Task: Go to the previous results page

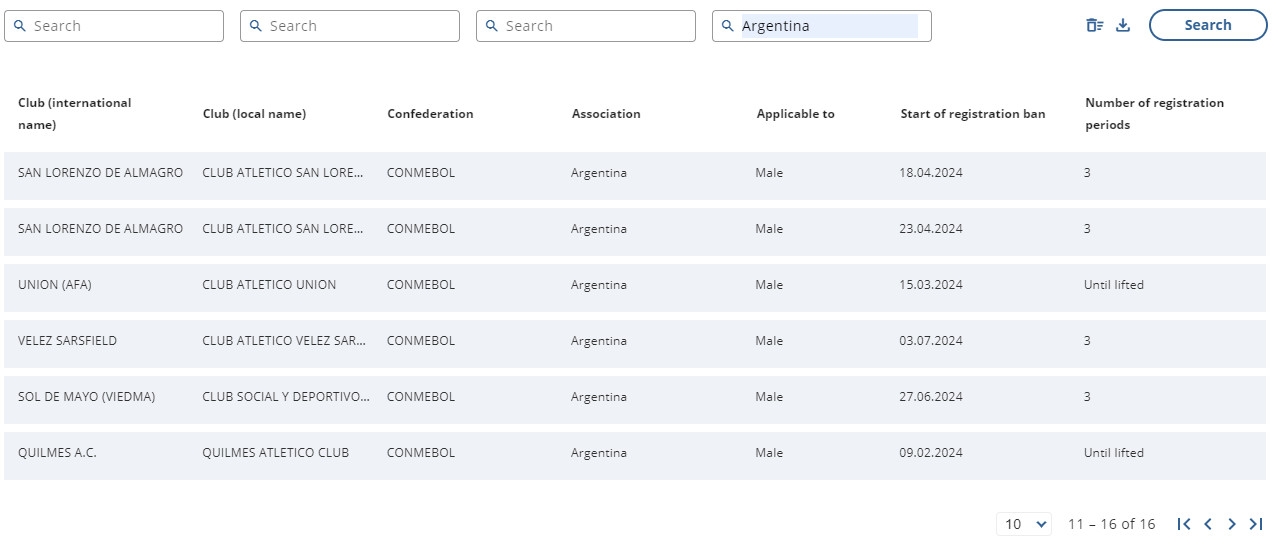Action: [1208, 524]
